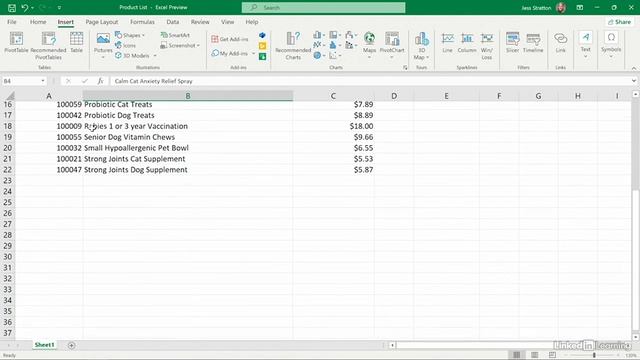Insert a waterfall or stock chart

(x=351, y=35)
